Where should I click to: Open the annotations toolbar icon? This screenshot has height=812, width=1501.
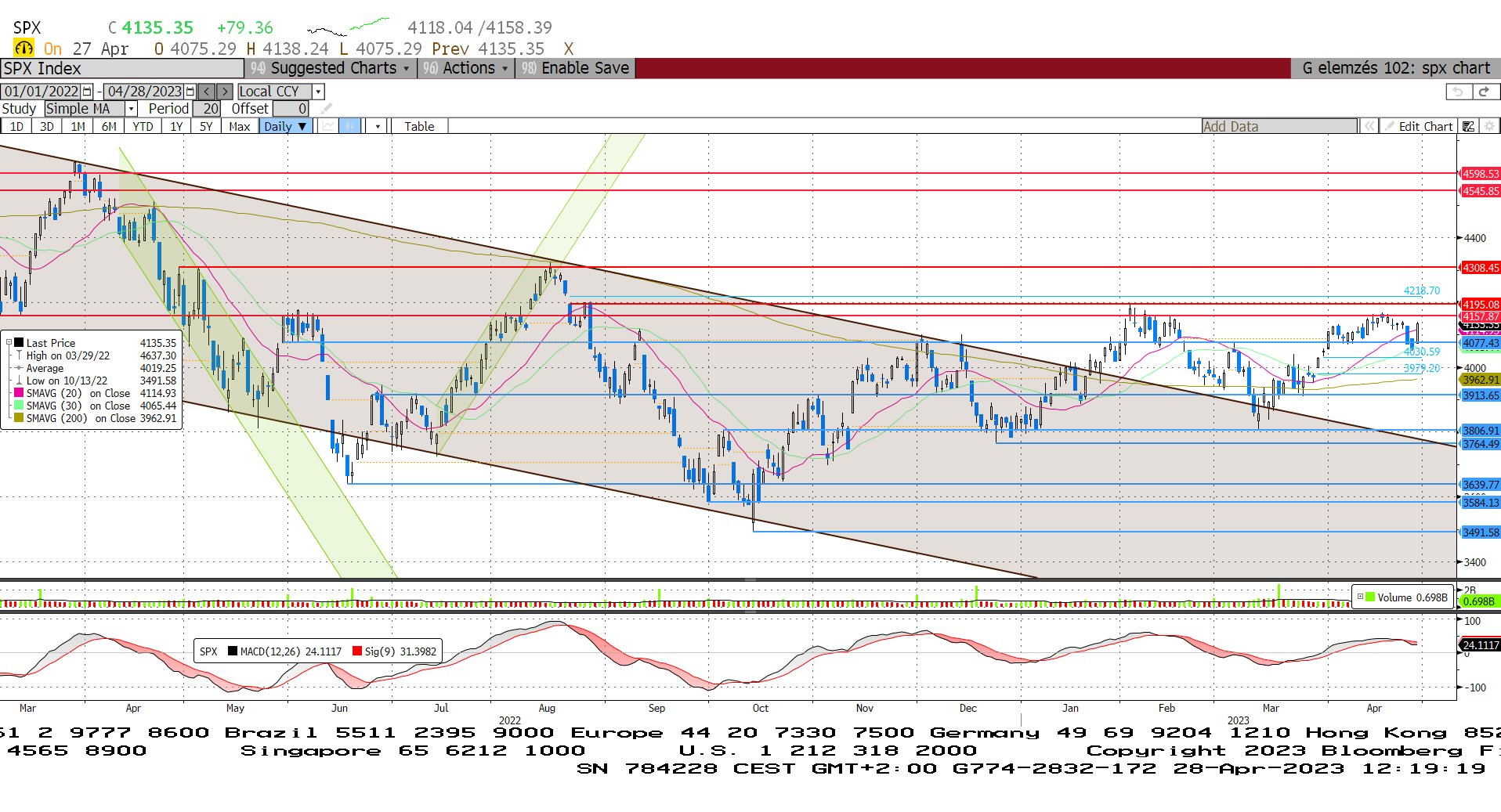tap(1469, 126)
